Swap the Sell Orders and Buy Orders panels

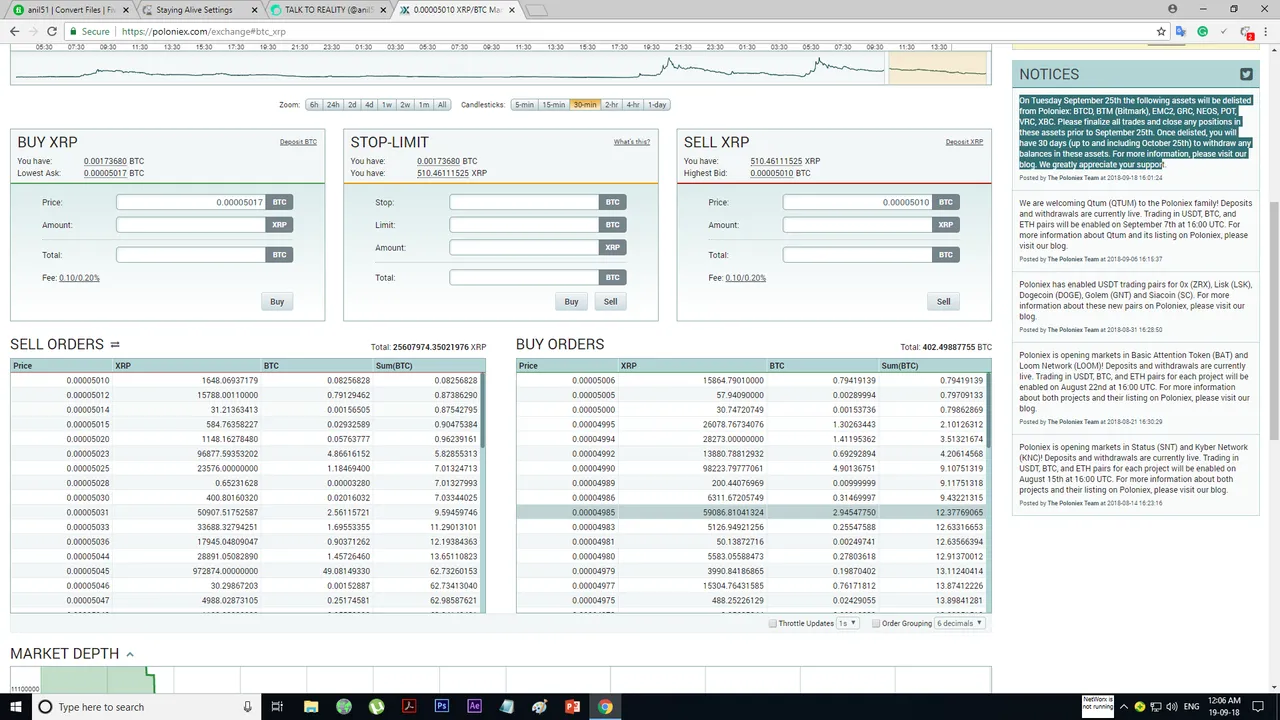point(115,345)
